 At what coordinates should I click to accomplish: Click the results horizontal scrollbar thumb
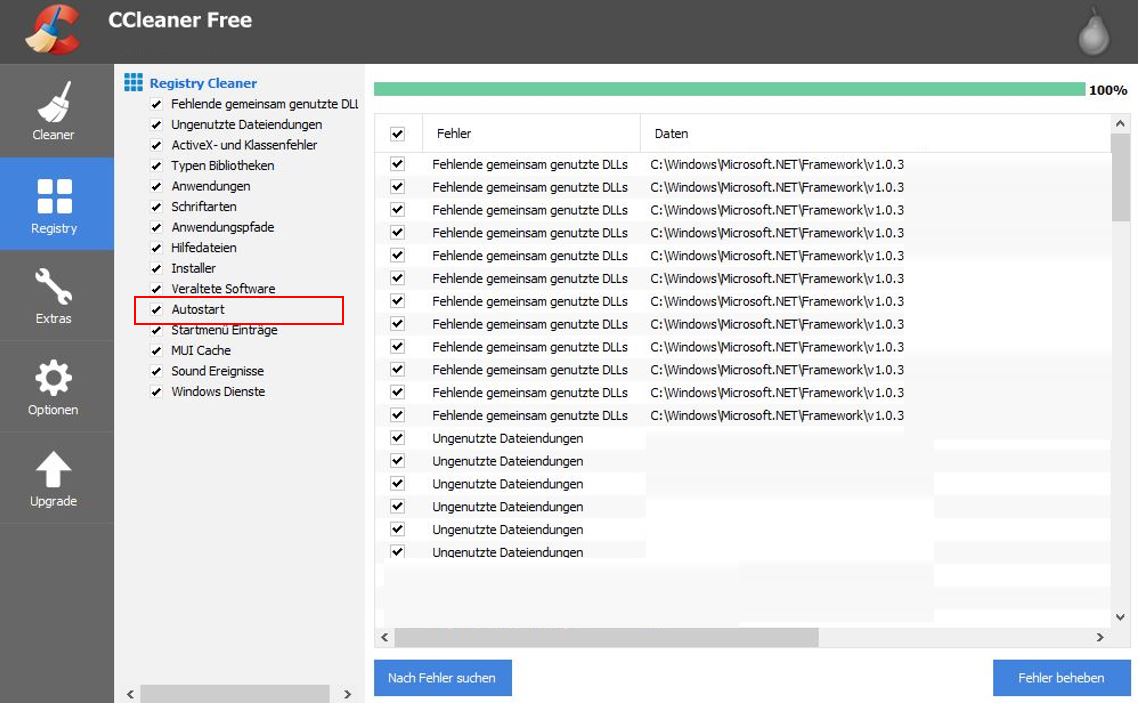pos(606,637)
